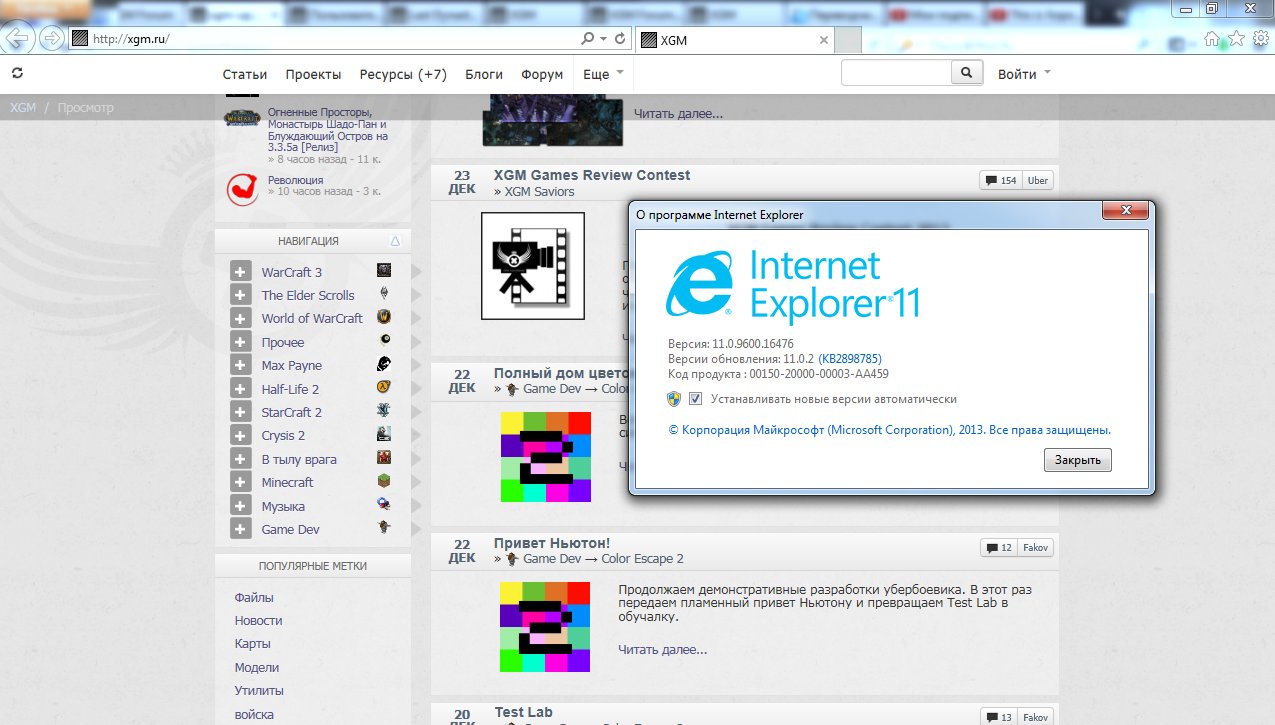This screenshot has width=1275, height=725.
Task: Click the Uber author button
Action: pyautogui.click(x=1037, y=180)
